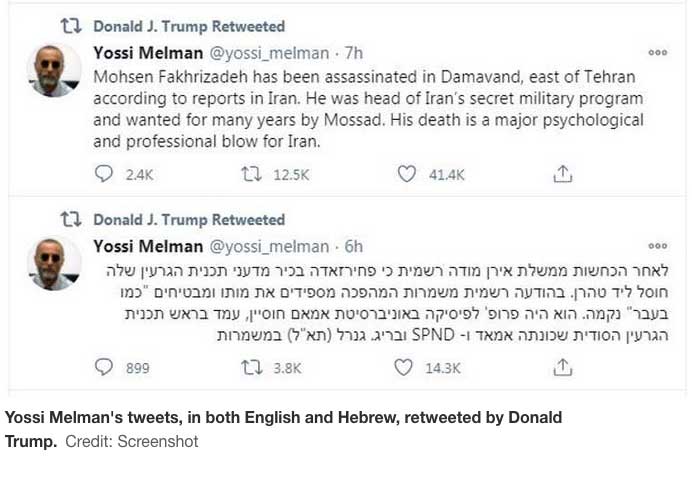Open Yossi Melman's avatar on second tweet
Screen dimensions: 692x485
[54, 263]
